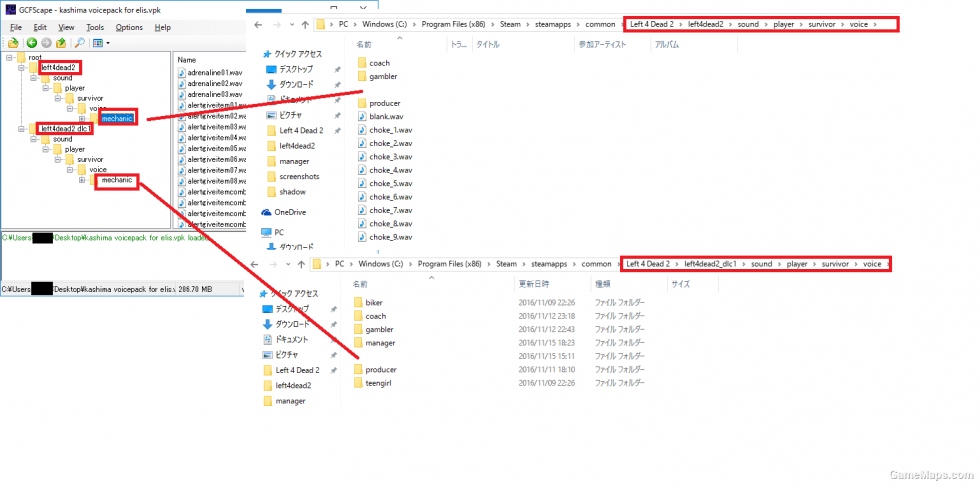
Task: Select the choke_5.wav file
Action: (390, 183)
